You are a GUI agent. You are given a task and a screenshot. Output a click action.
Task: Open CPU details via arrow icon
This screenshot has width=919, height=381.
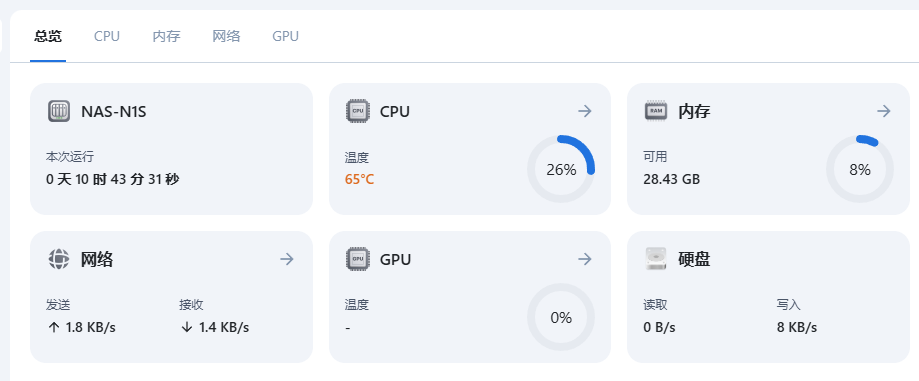[x=584, y=111]
